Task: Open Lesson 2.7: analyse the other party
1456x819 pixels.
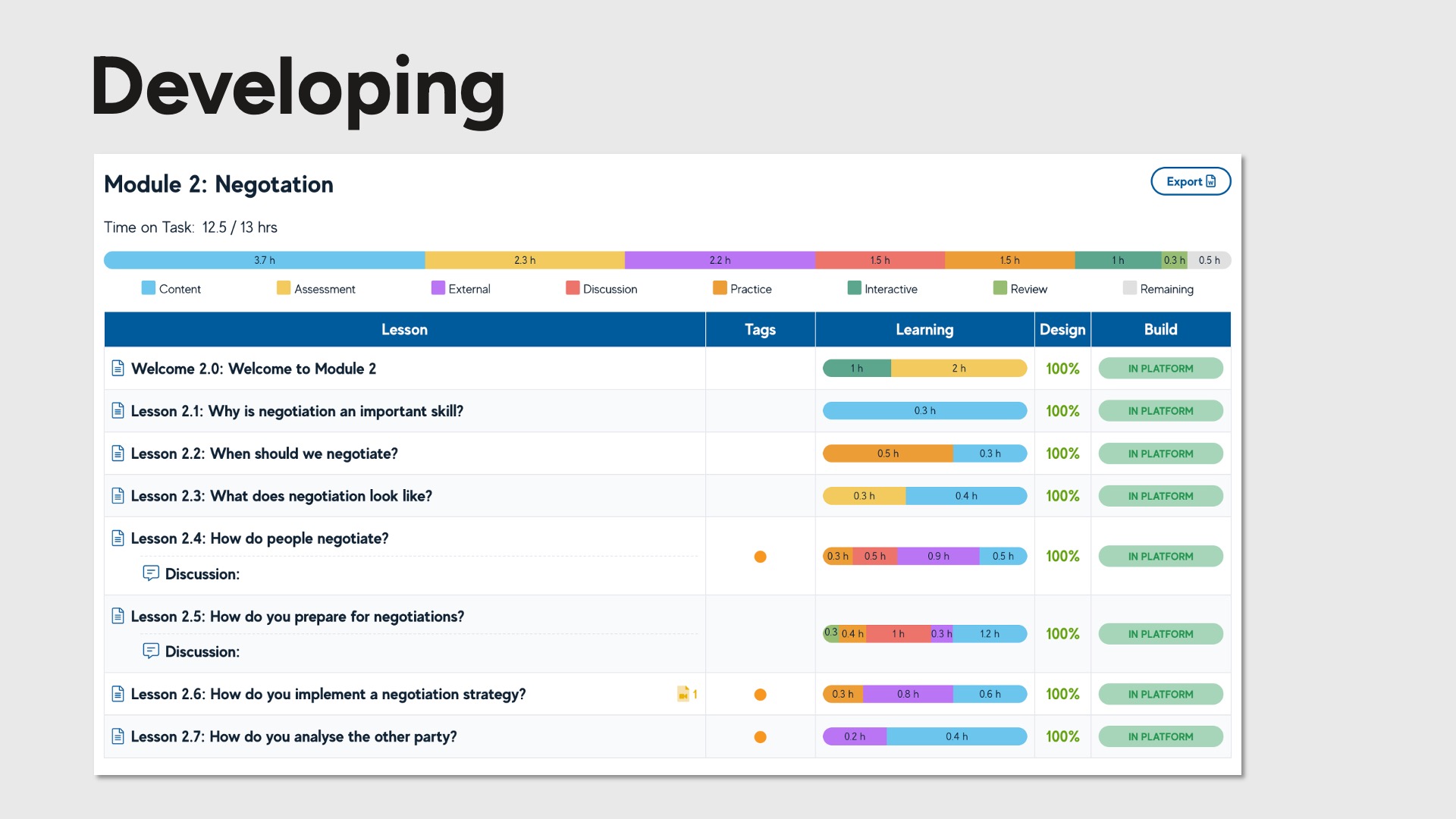Action: point(293,736)
